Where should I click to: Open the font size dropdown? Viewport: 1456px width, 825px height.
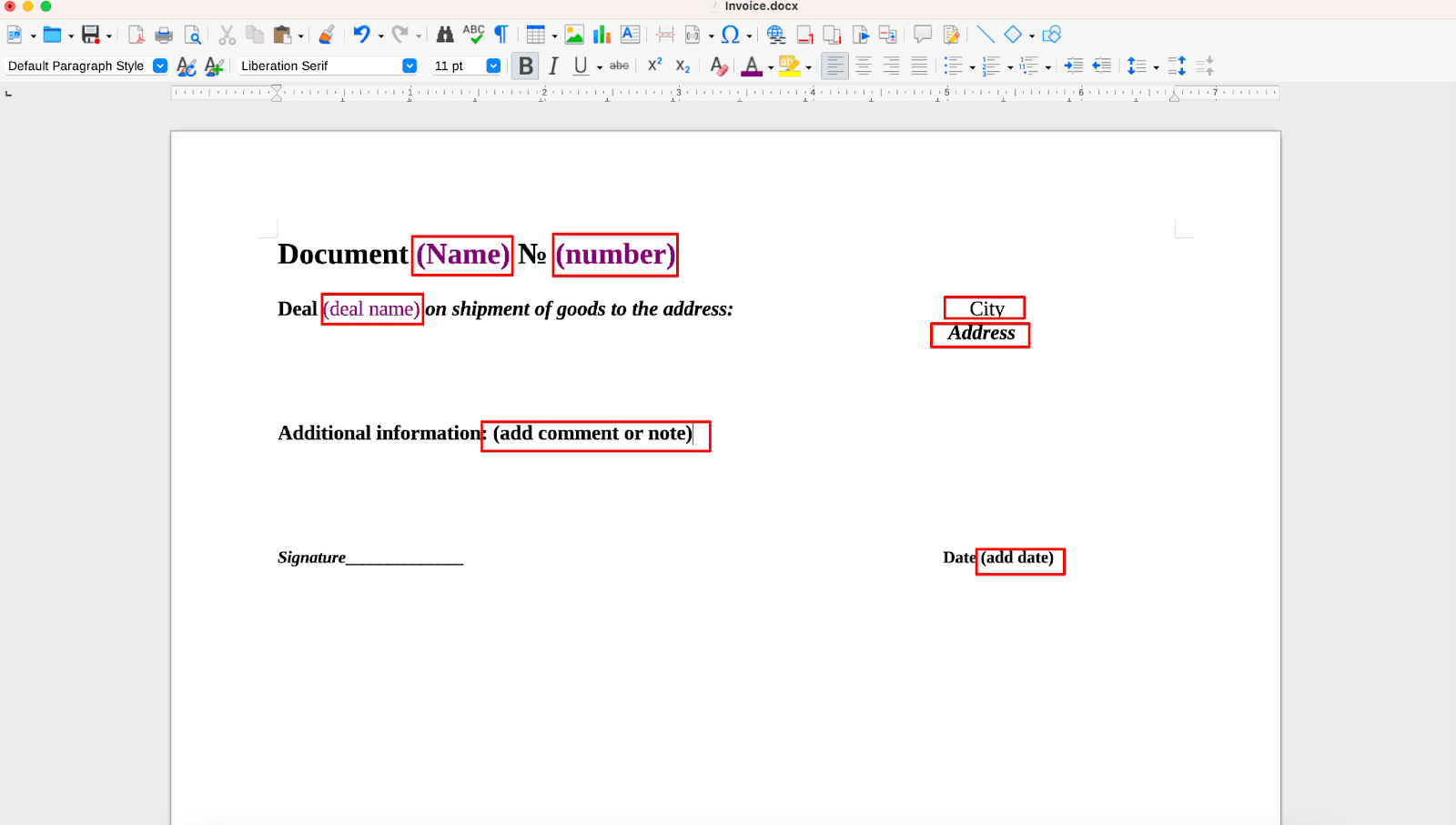pyautogui.click(x=493, y=66)
